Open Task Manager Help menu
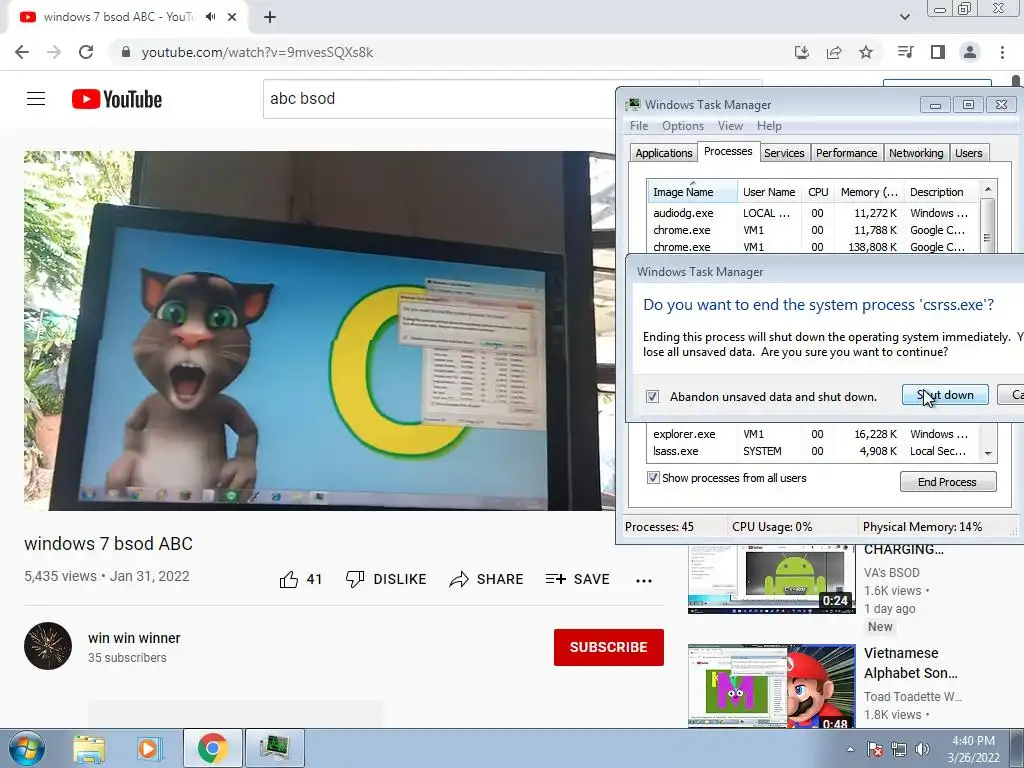 click(x=769, y=126)
